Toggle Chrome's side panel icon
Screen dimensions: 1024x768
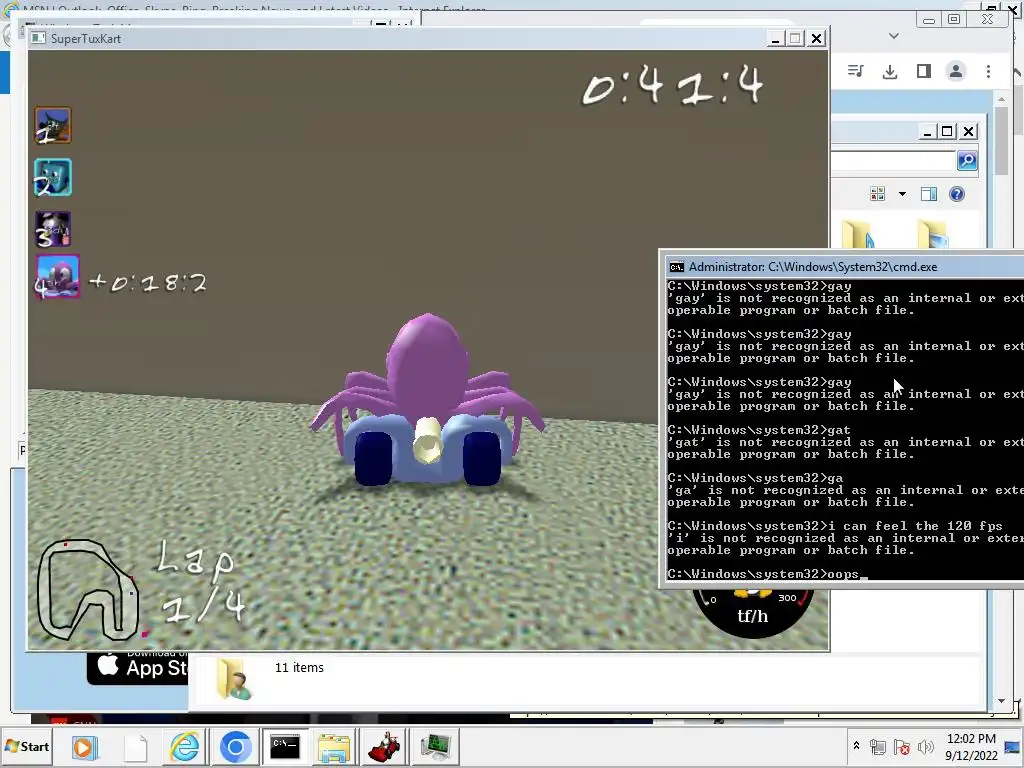[x=923, y=71]
